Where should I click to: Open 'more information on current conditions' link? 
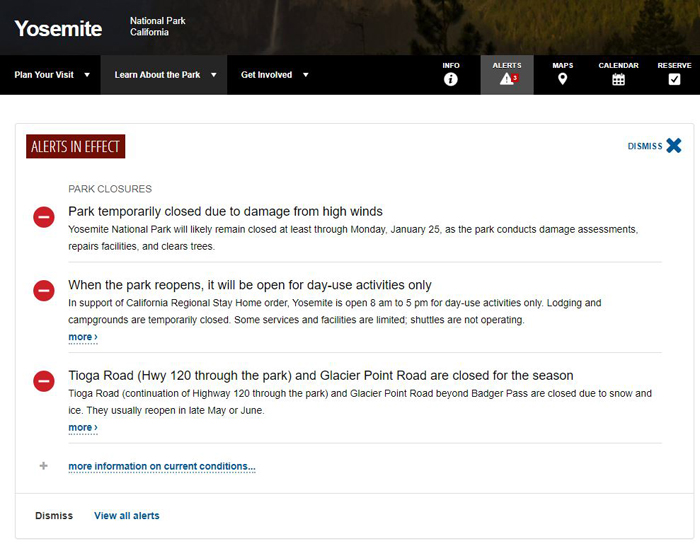pyautogui.click(x=162, y=467)
